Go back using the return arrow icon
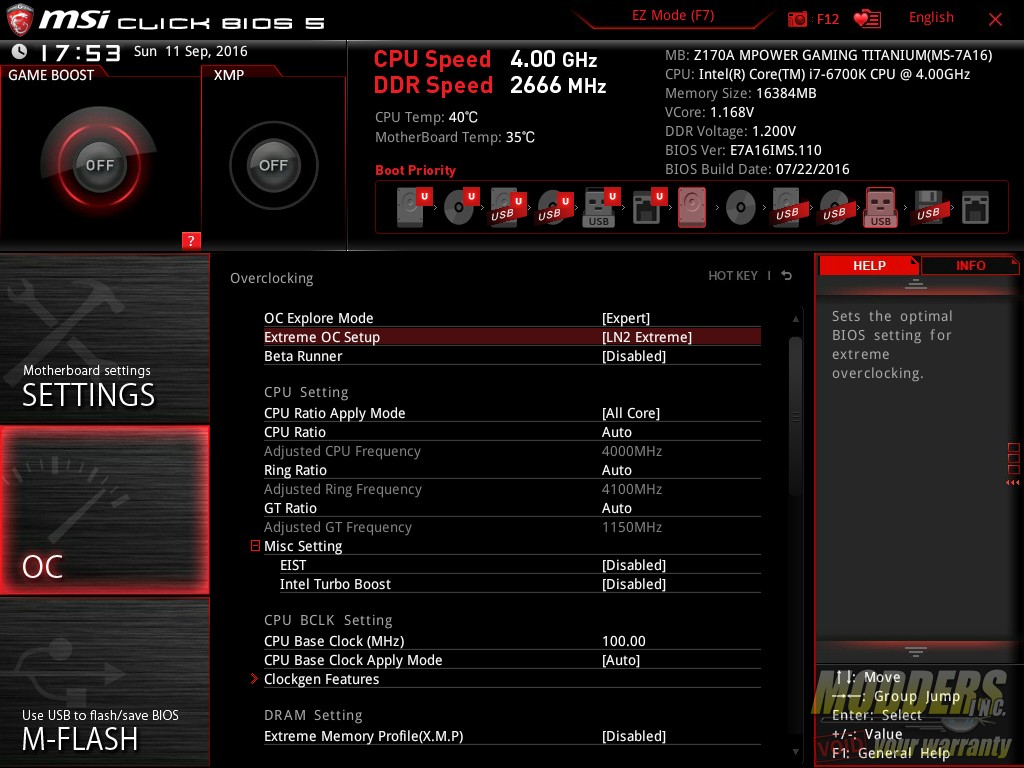The image size is (1024, 768). (x=787, y=276)
